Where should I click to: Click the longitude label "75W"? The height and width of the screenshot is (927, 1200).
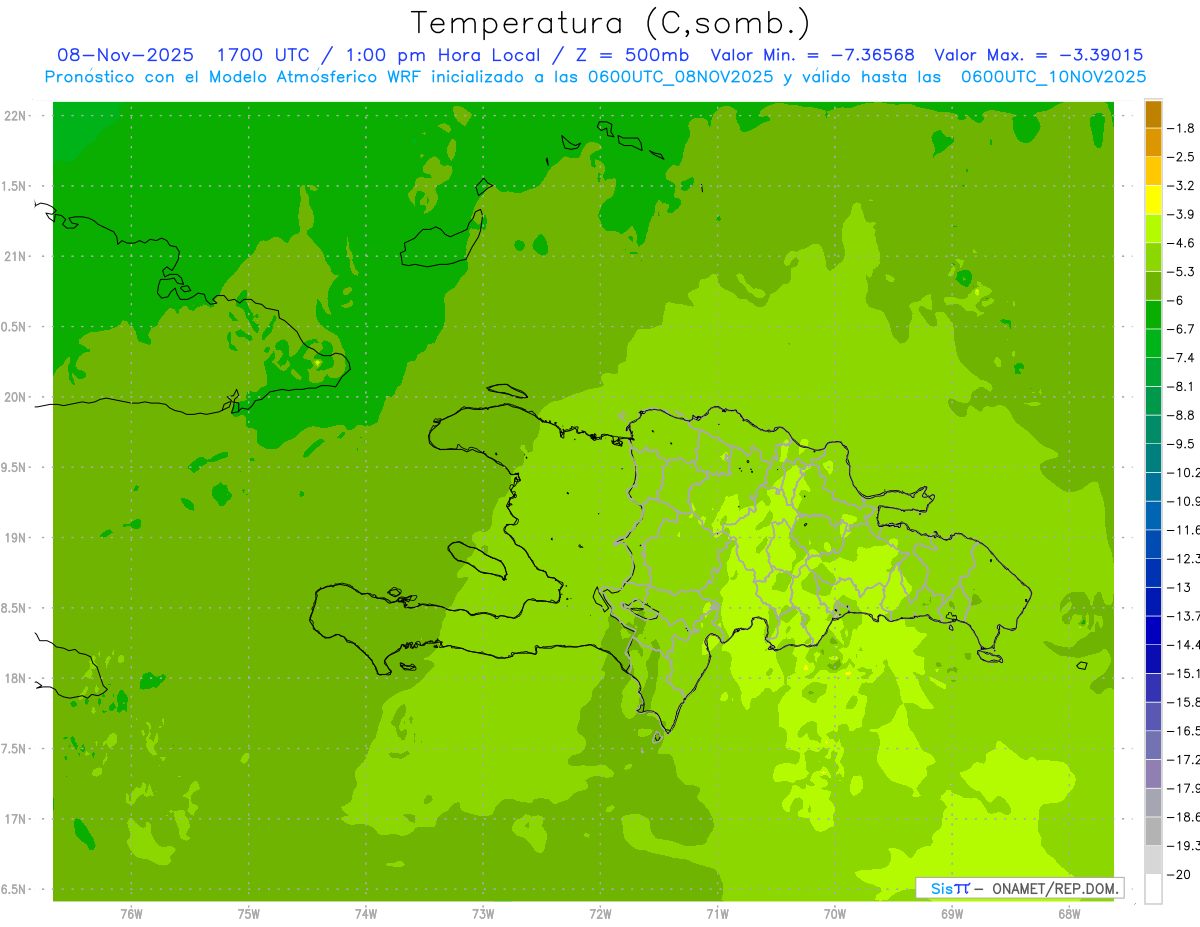(249, 913)
